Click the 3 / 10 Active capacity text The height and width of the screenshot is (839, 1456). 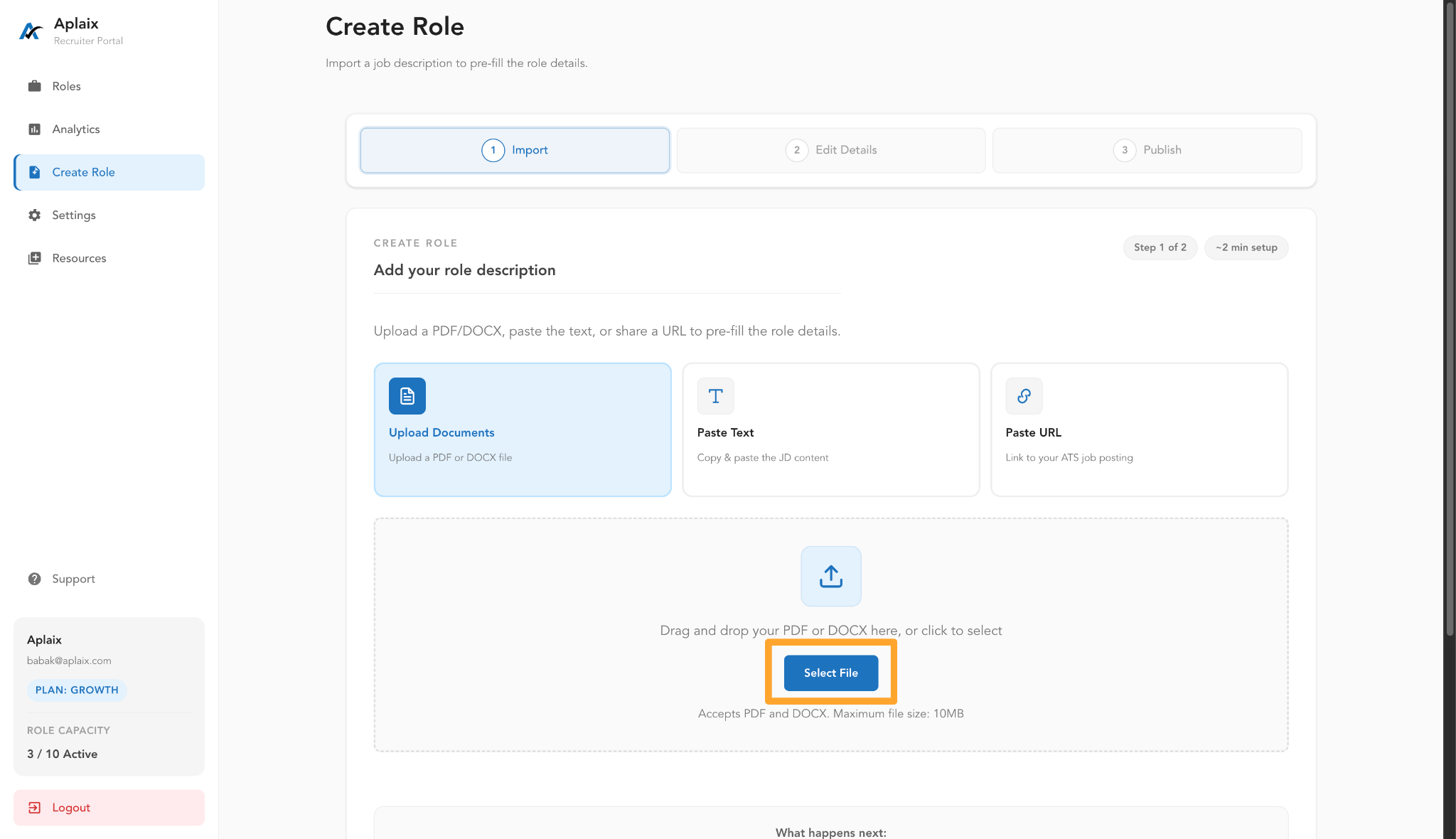[62, 754]
